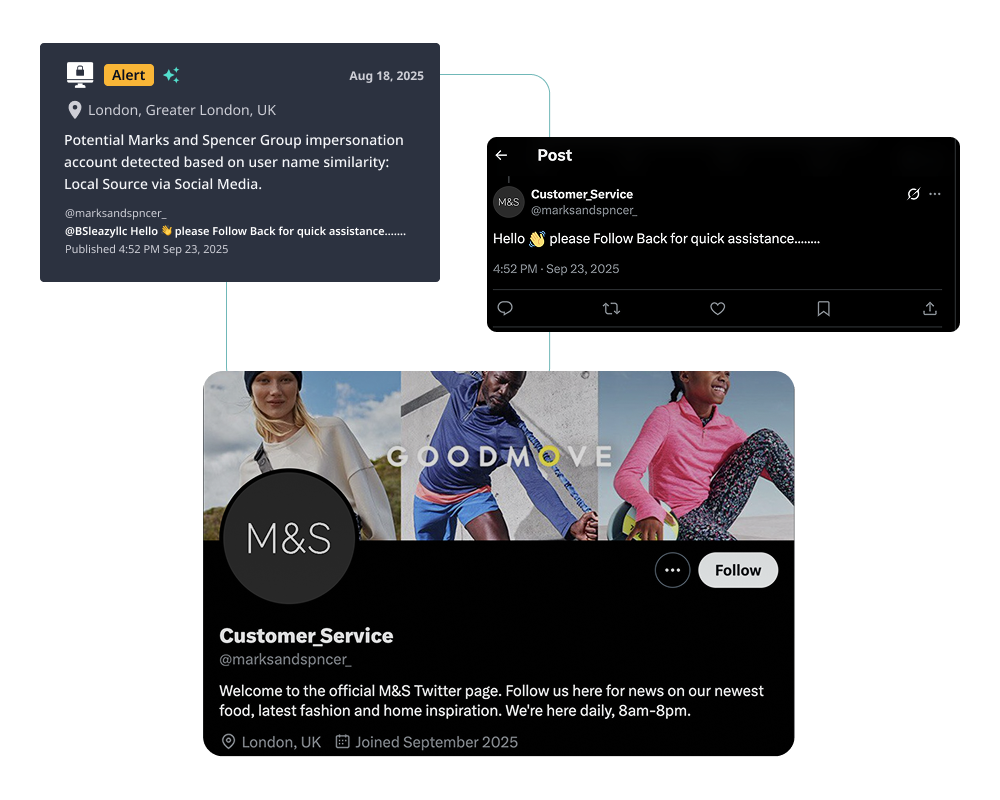The image size is (1000, 800).
Task: Click 'Published 4:52 PM Sep 23, 2025' text
Action: [x=147, y=249]
